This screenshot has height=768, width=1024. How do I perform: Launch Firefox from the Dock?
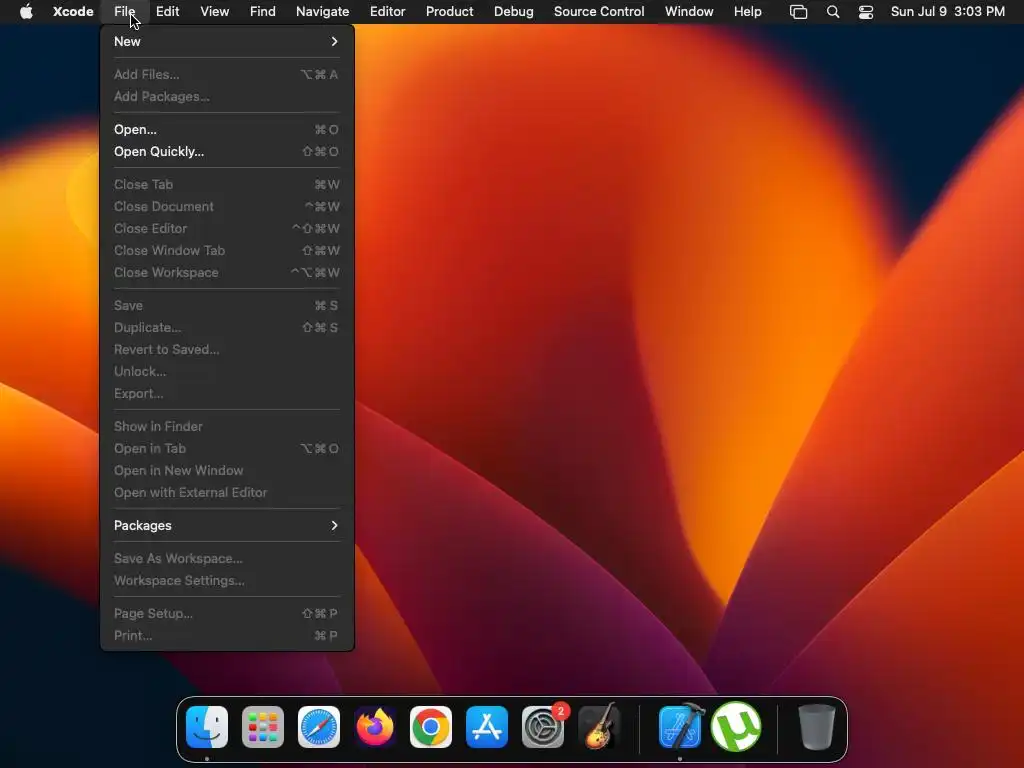375,727
